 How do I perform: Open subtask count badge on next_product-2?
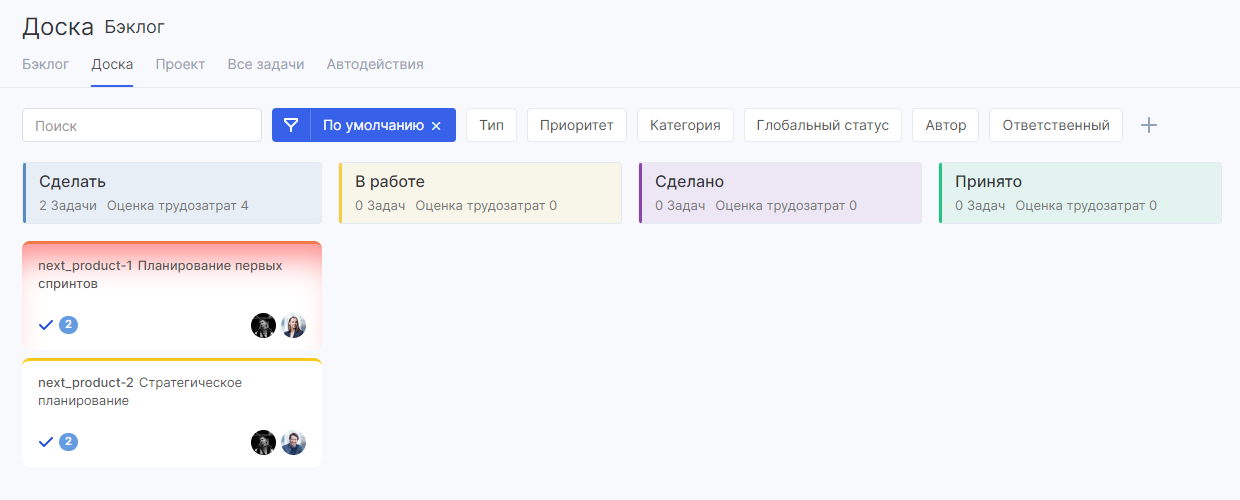tap(68, 442)
